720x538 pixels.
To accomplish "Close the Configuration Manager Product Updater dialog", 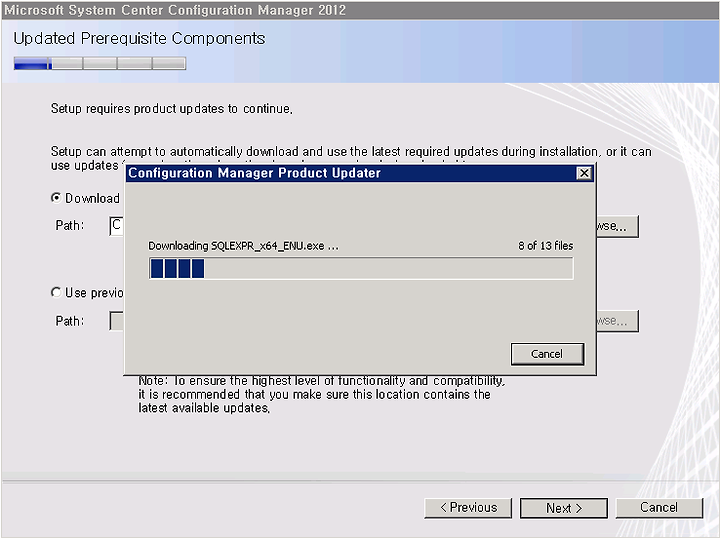I will pos(584,173).
